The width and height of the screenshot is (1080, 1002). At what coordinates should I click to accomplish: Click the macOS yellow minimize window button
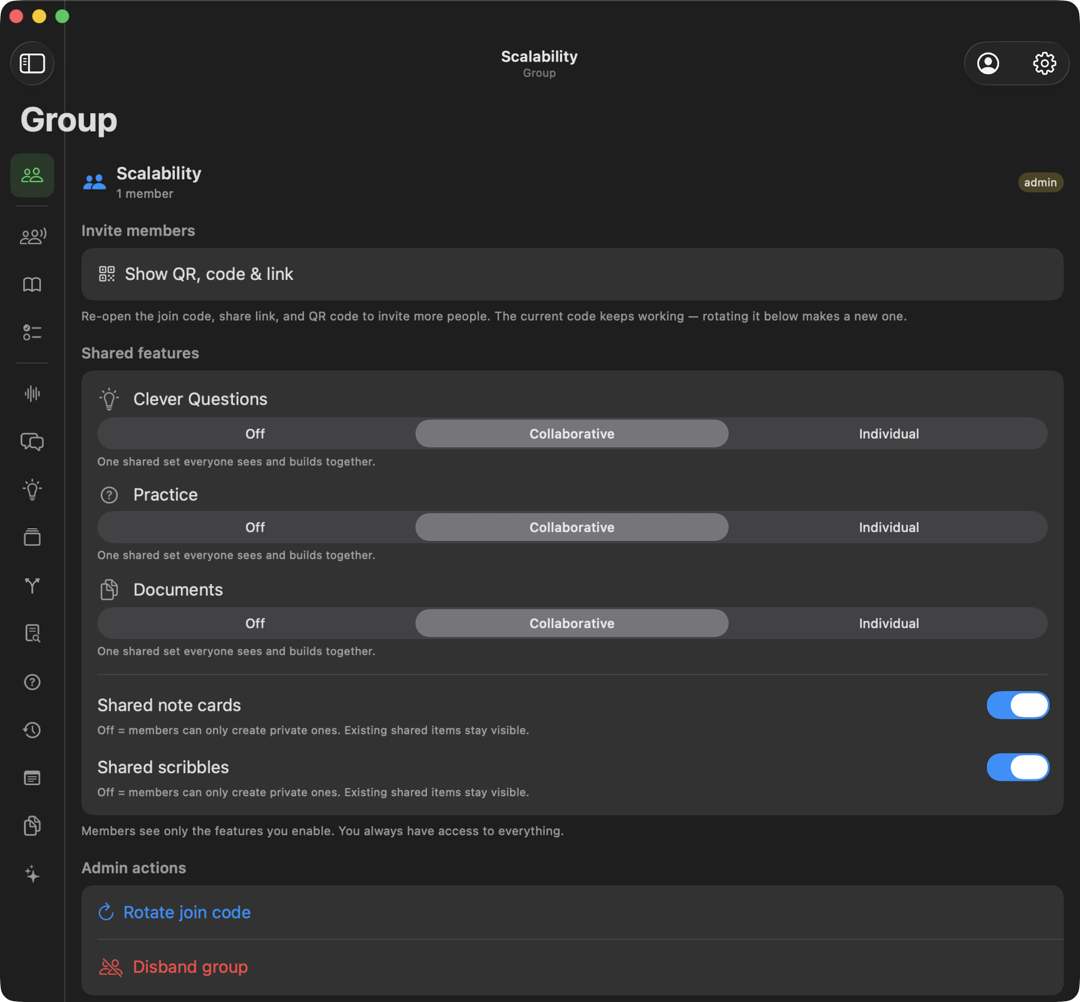point(39,17)
